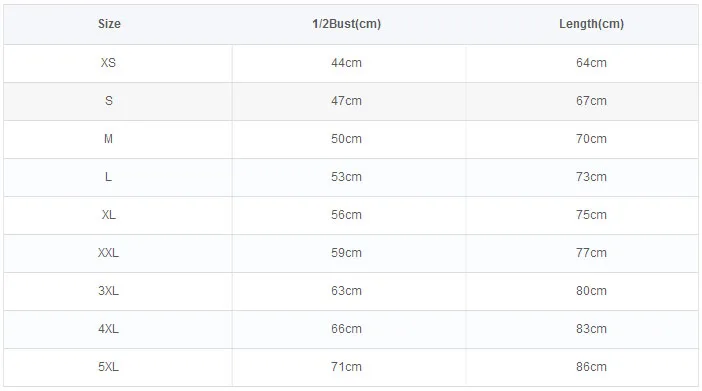
Task: Select the 5XL size cell
Action: (x=108, y=367)
